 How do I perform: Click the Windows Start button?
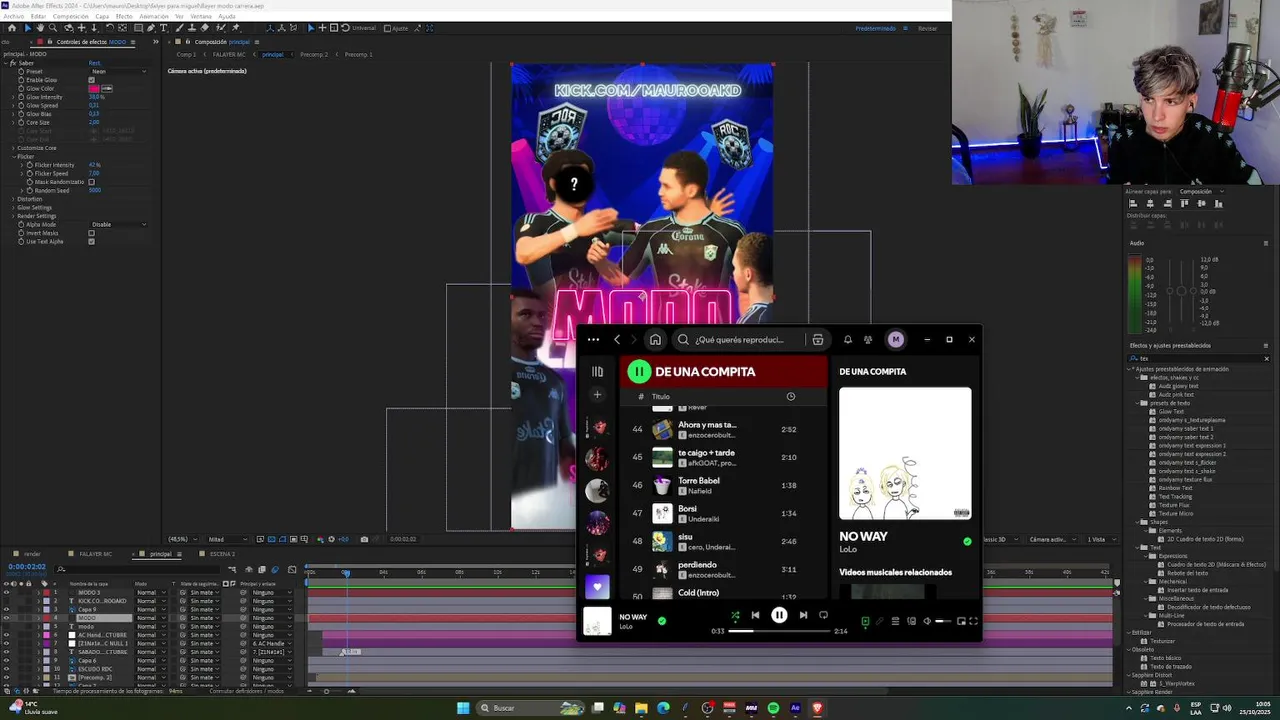pyautogui.click(x=463, y=708)
